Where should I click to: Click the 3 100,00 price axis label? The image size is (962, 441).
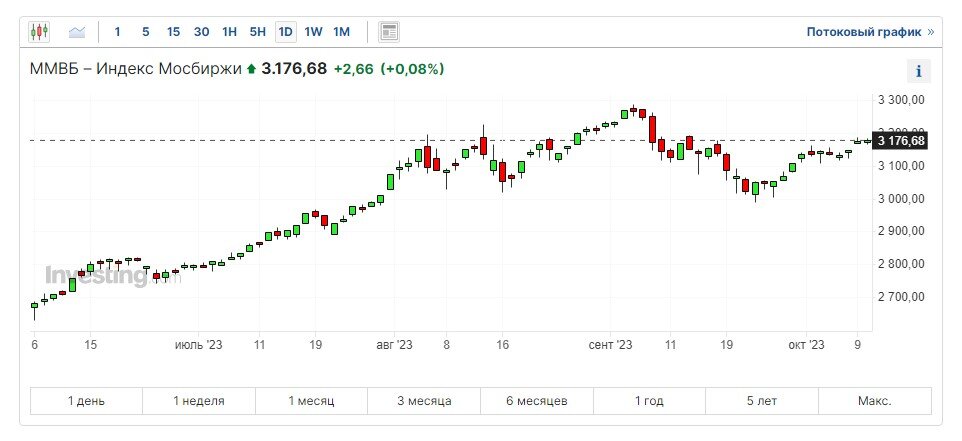click(x=901, y=166)
